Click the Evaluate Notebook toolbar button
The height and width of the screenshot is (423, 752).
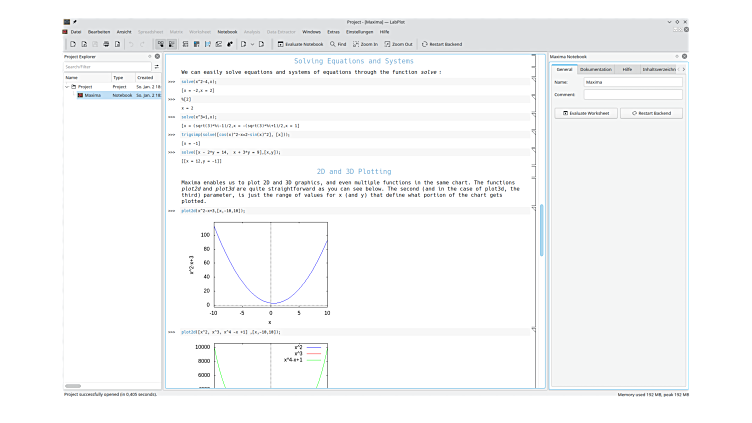pyautogui.click(x=301, y=44)
